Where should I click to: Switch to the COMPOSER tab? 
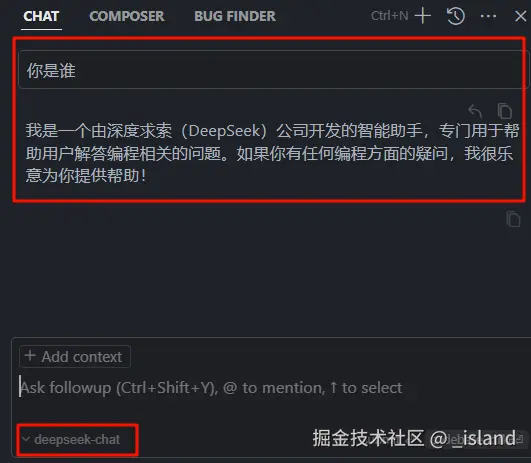[x=127, y=16]
